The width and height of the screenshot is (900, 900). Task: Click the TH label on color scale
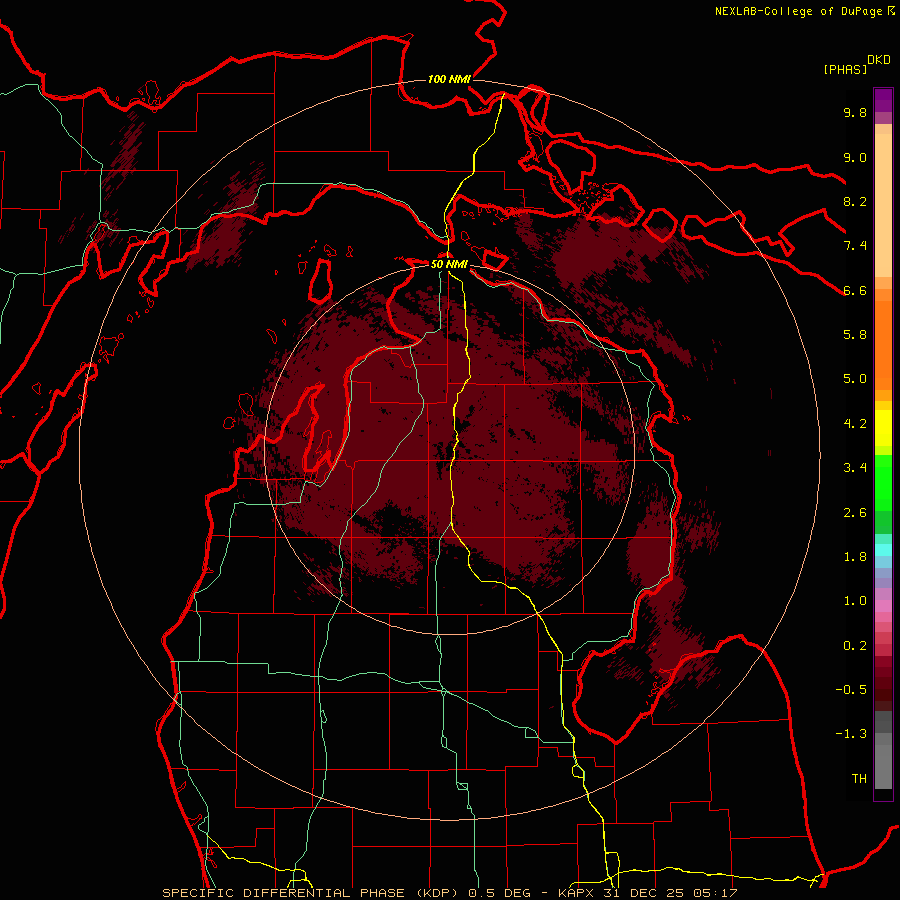[x=859, y=778]
